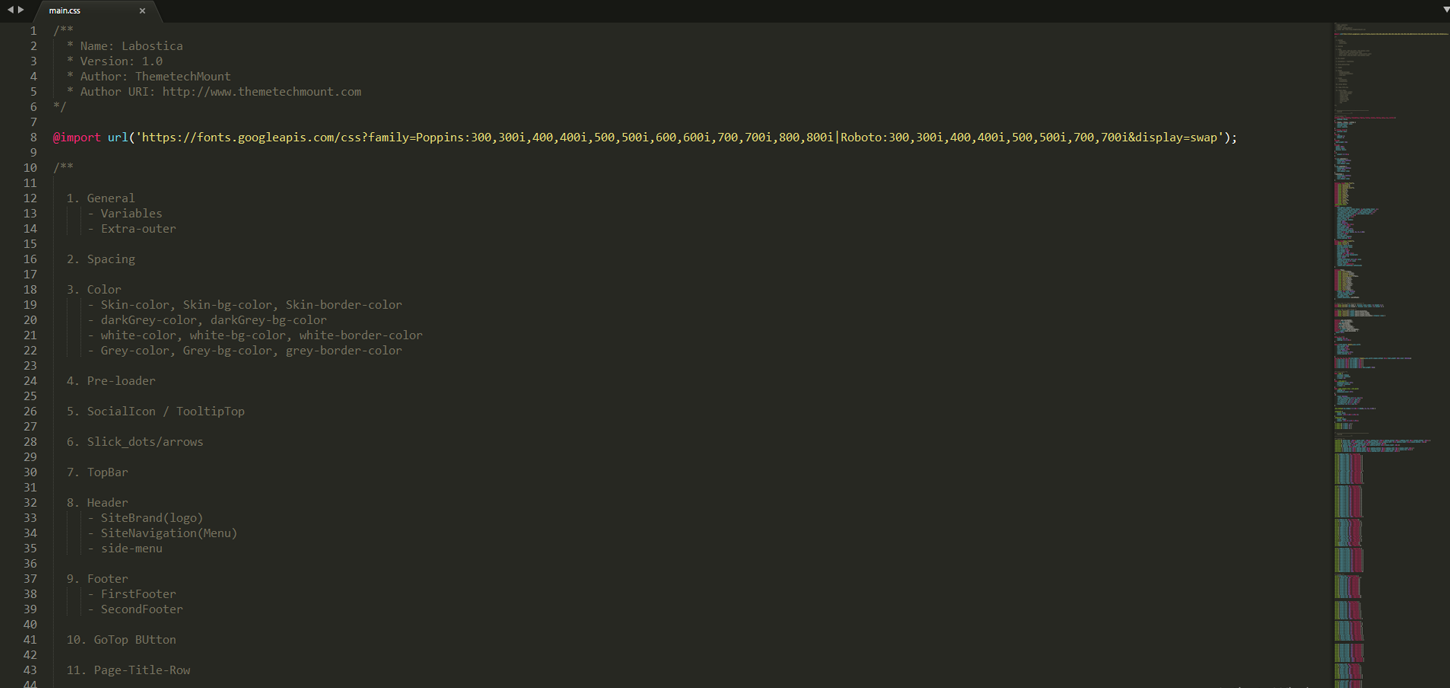Click the '* Author: ThemetechMount' line
This screenshot has height=688, width=1450.
point(149,76)
